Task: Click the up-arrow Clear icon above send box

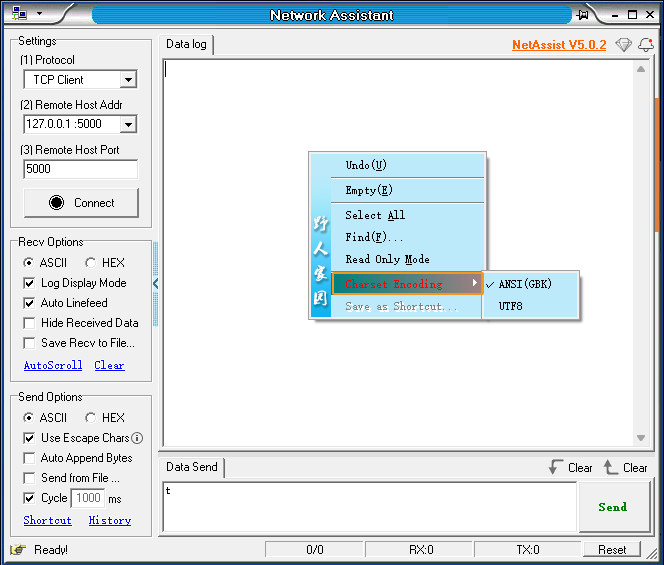Action: [610, 467]
